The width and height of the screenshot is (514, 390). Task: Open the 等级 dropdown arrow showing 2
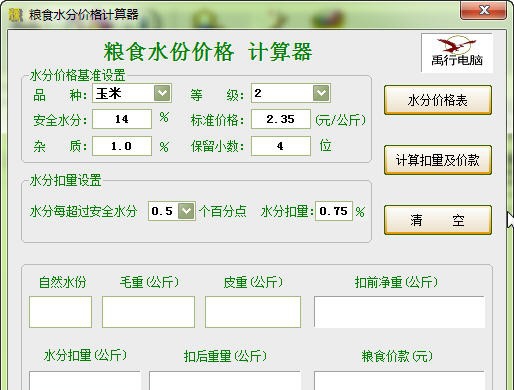(321, 93)
